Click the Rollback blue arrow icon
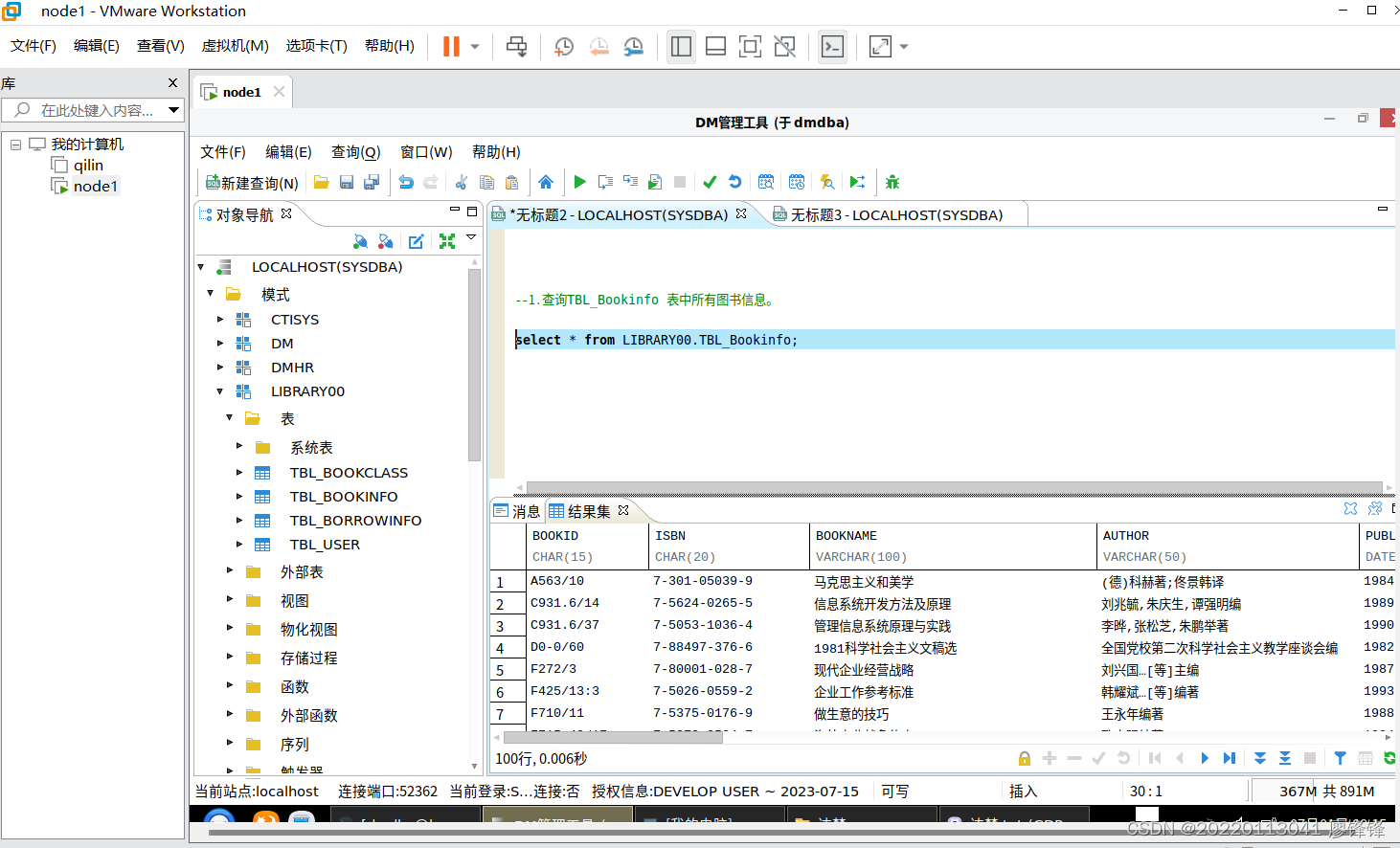 click(x=734, y=182)
